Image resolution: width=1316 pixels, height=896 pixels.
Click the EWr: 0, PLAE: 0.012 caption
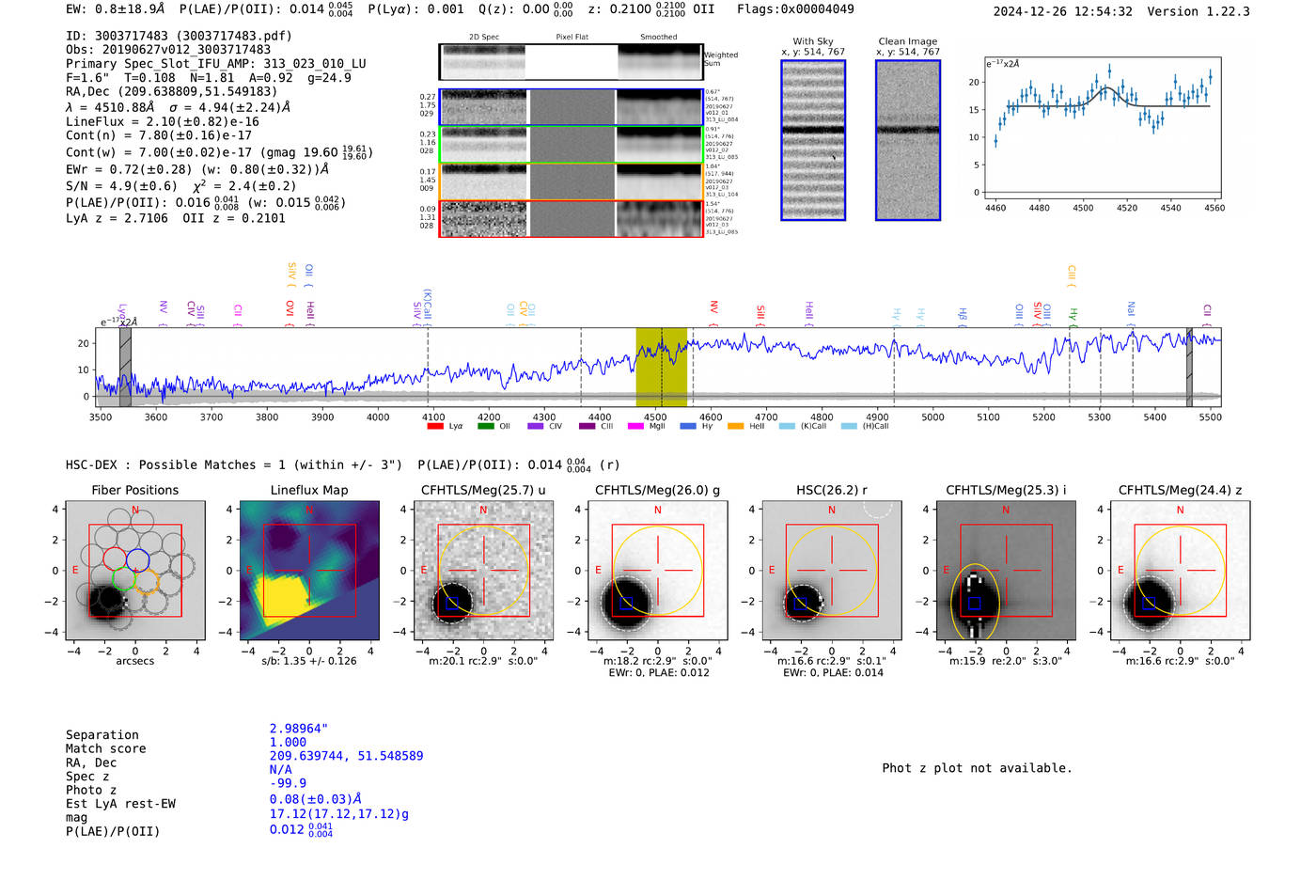659,673
